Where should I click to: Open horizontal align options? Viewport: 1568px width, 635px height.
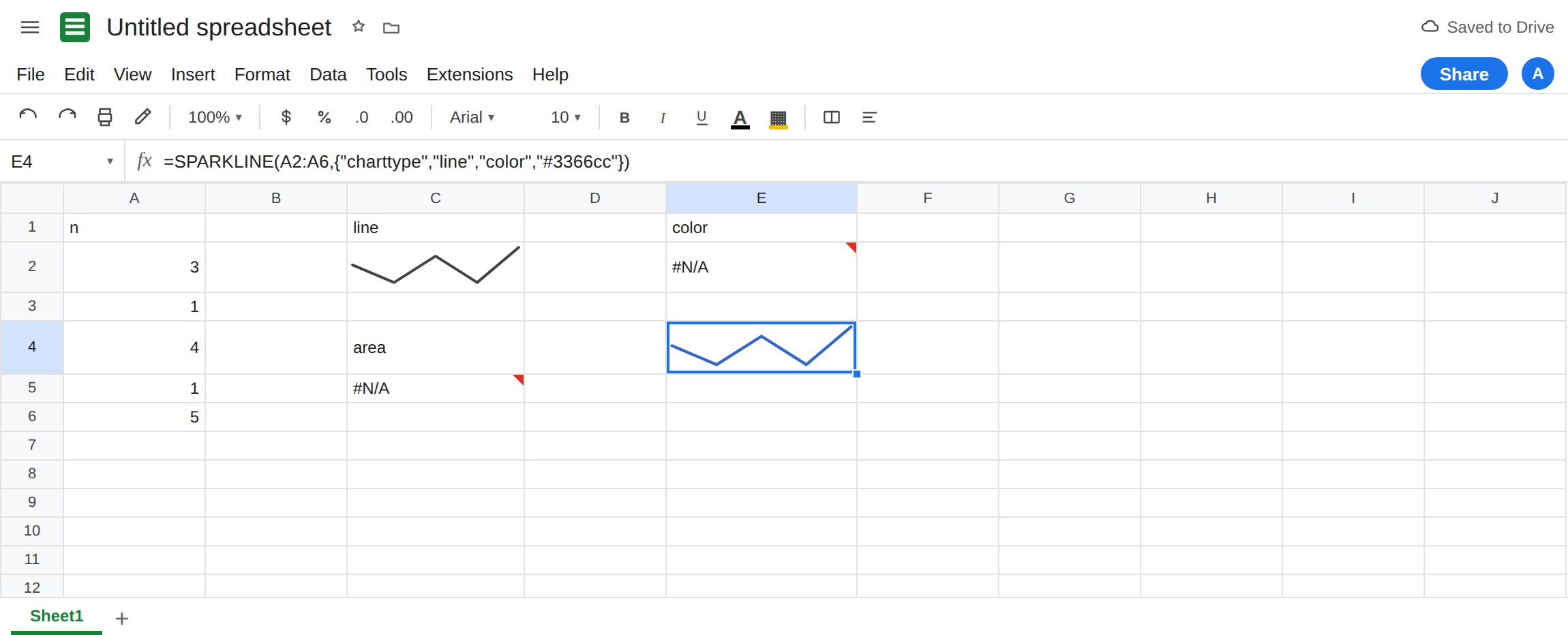pos(869,117)
